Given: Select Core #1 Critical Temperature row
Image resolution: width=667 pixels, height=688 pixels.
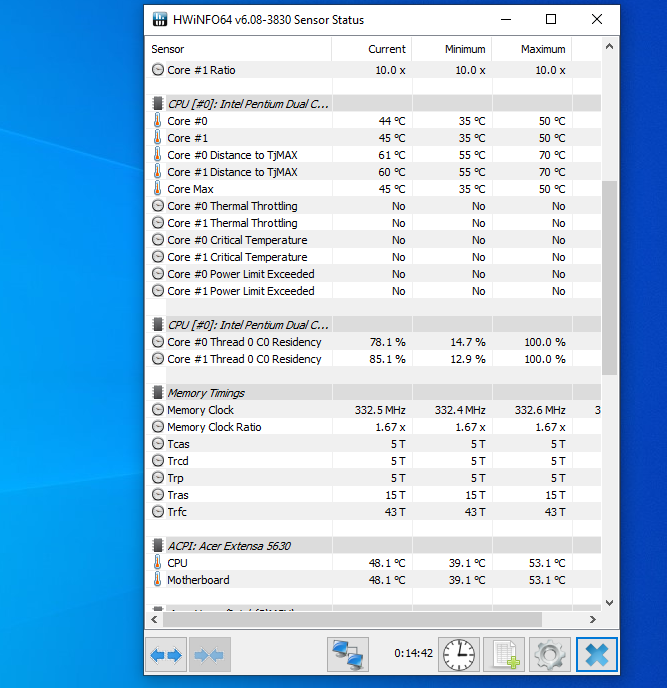Looking at the screenshot, I should pos(373,257).
